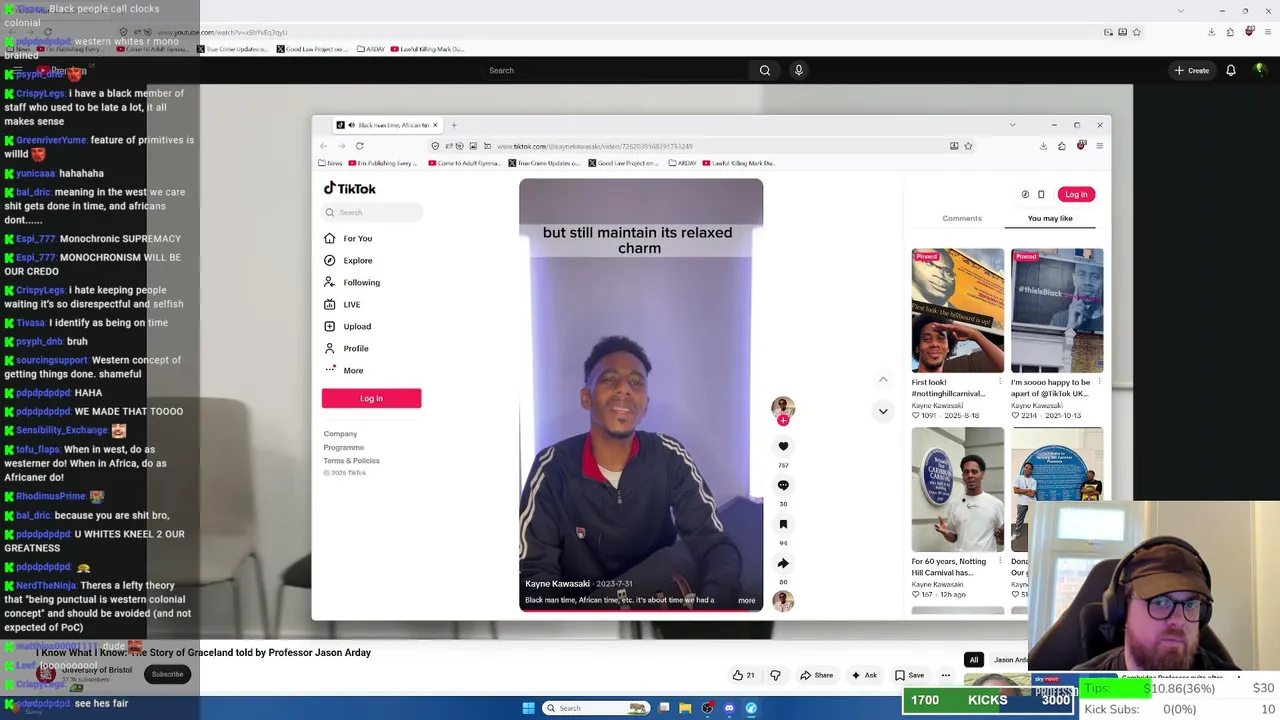The image size is (1280, 720).
Task: Switch to Comments tab
Action: [x=962, y=218]
